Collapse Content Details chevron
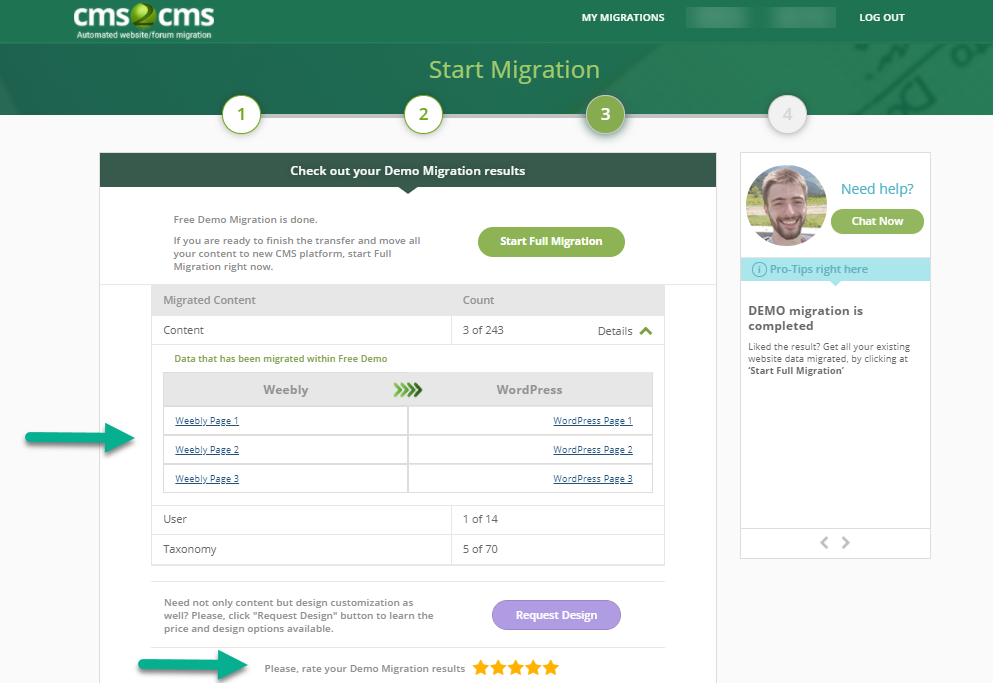993x683 pixels. [646, 331]
